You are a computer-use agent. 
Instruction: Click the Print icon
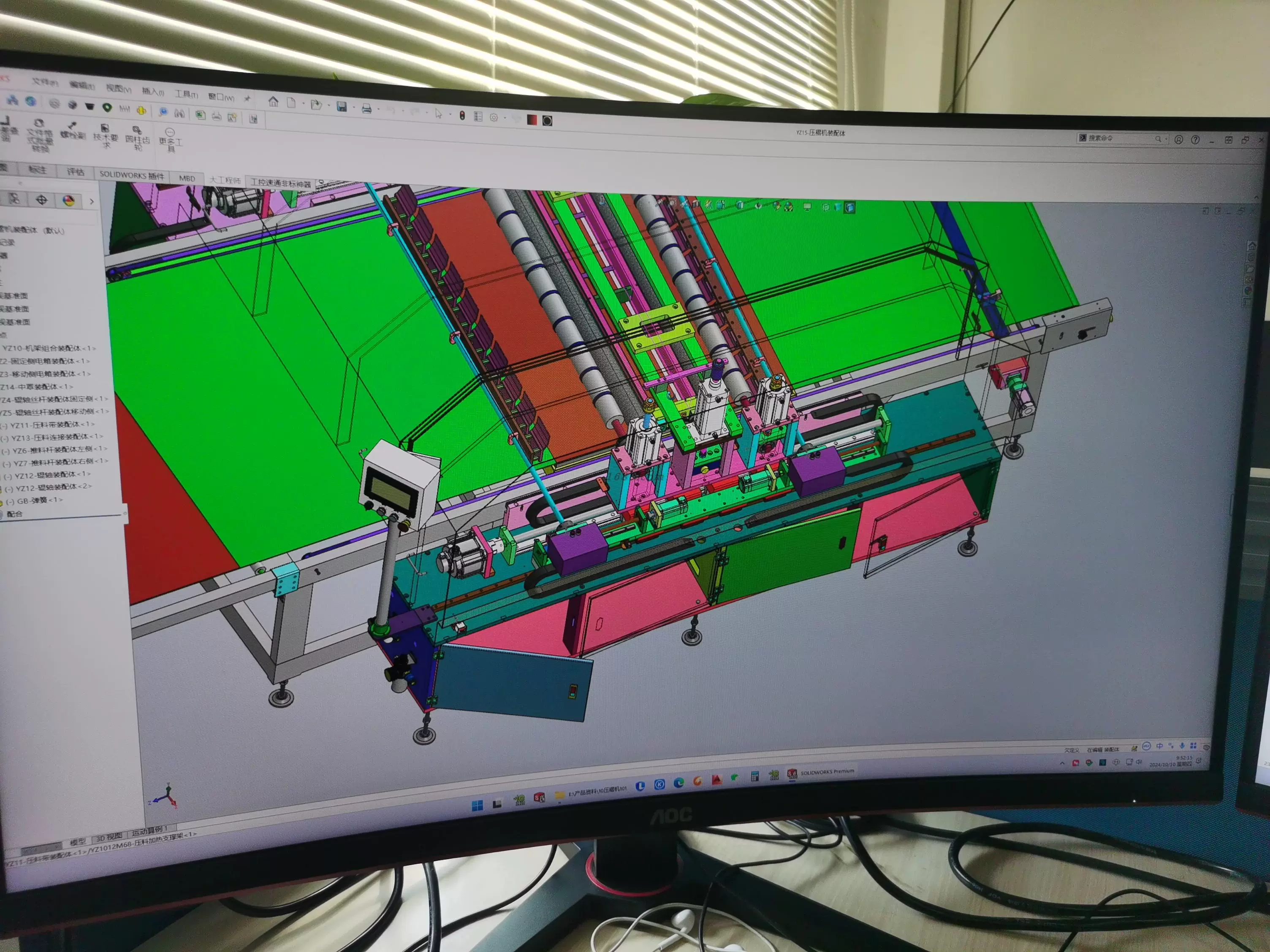coord(366,108)
